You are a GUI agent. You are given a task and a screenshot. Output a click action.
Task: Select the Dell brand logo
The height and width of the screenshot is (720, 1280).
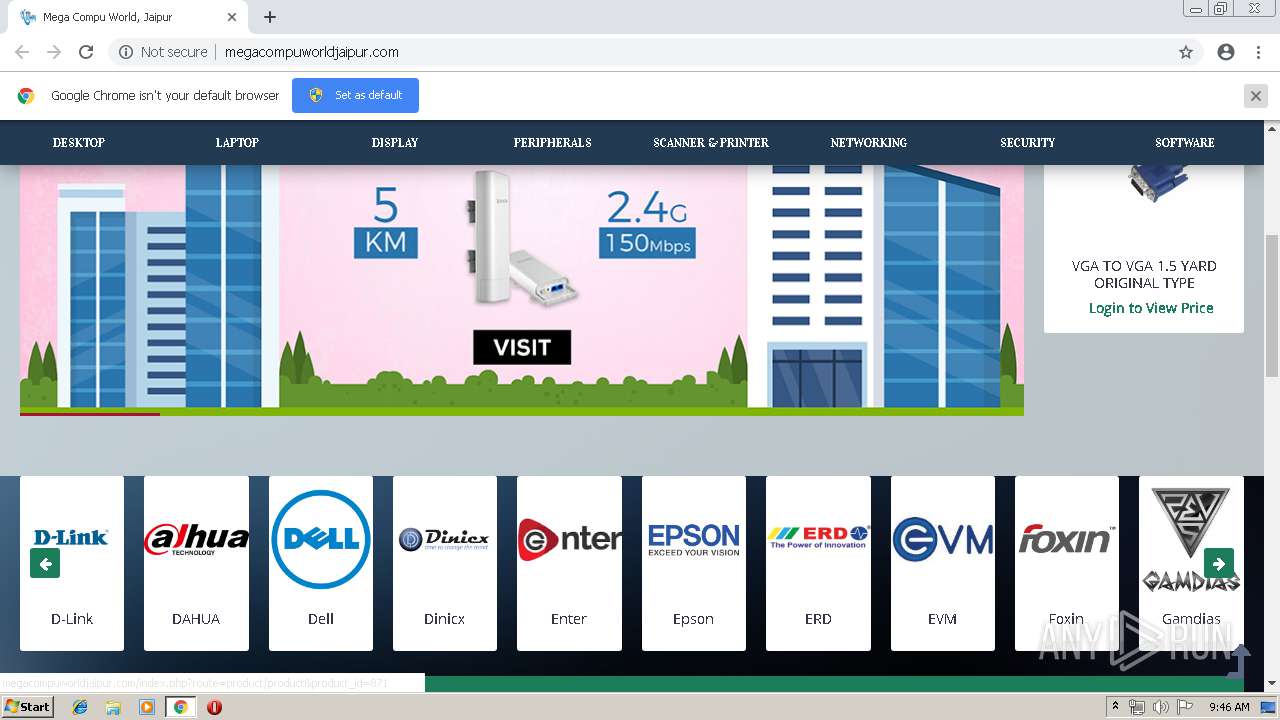pos(321,539)
